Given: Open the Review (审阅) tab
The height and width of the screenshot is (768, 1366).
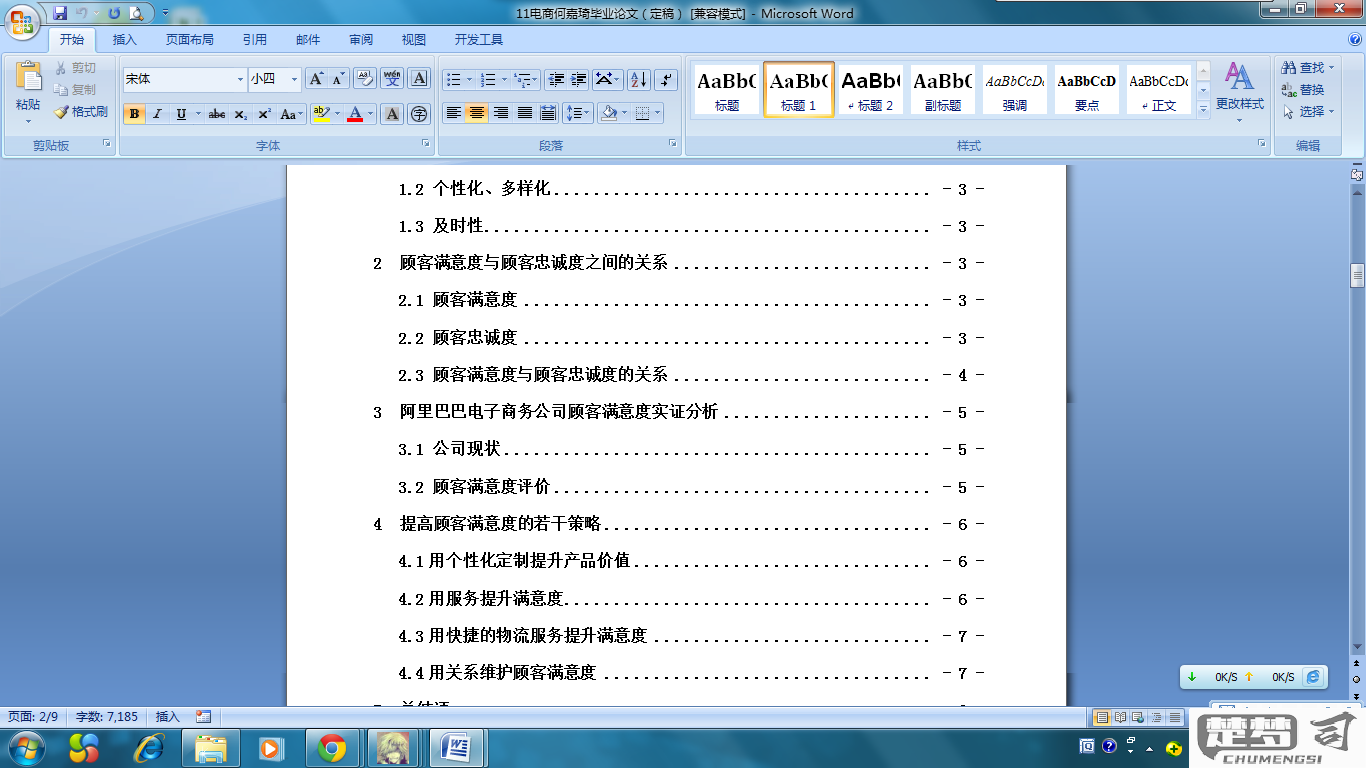Looking at the screenshot, I should (x=361, y=40).
